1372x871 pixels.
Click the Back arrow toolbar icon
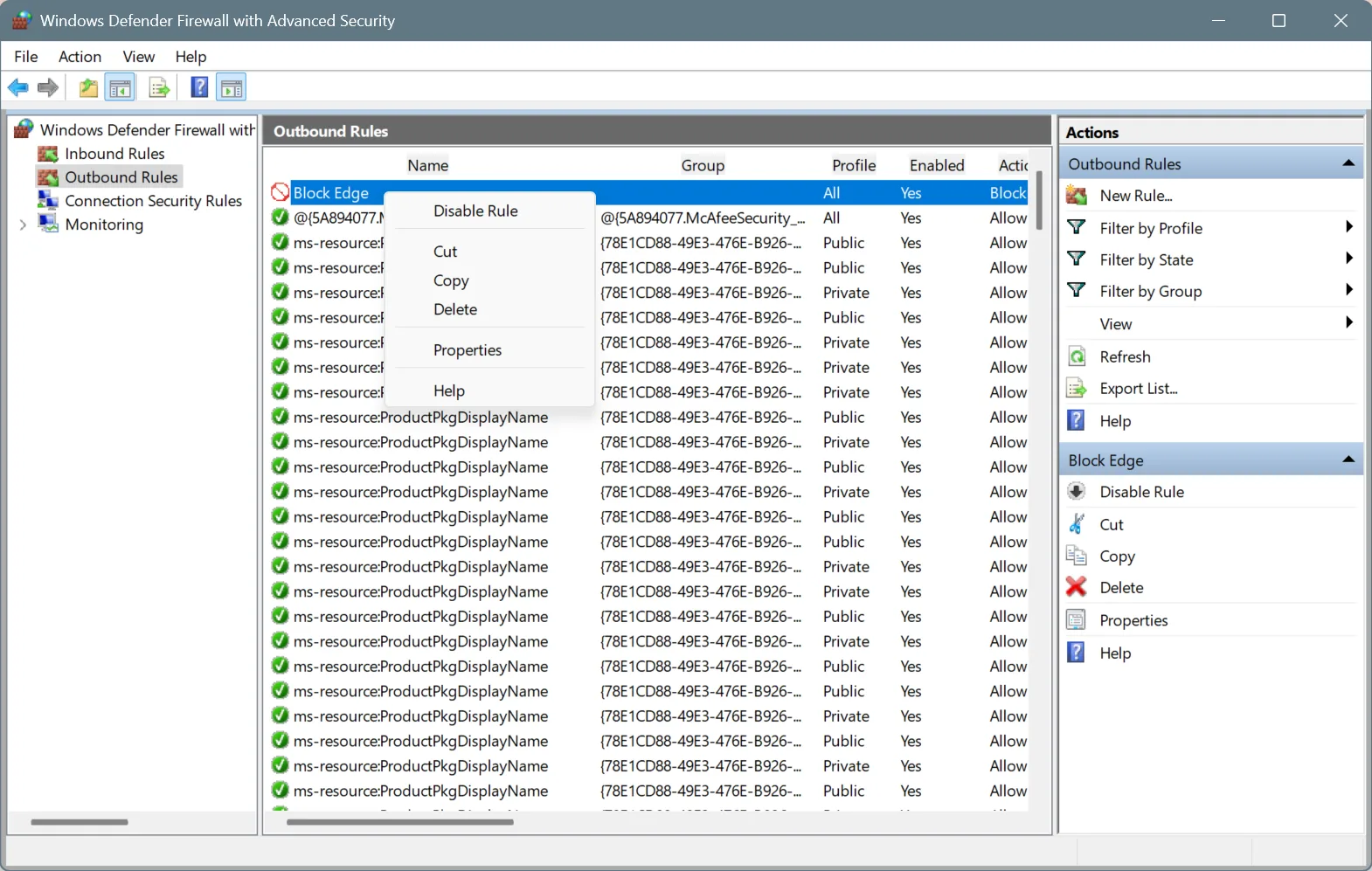coord(17,87)
